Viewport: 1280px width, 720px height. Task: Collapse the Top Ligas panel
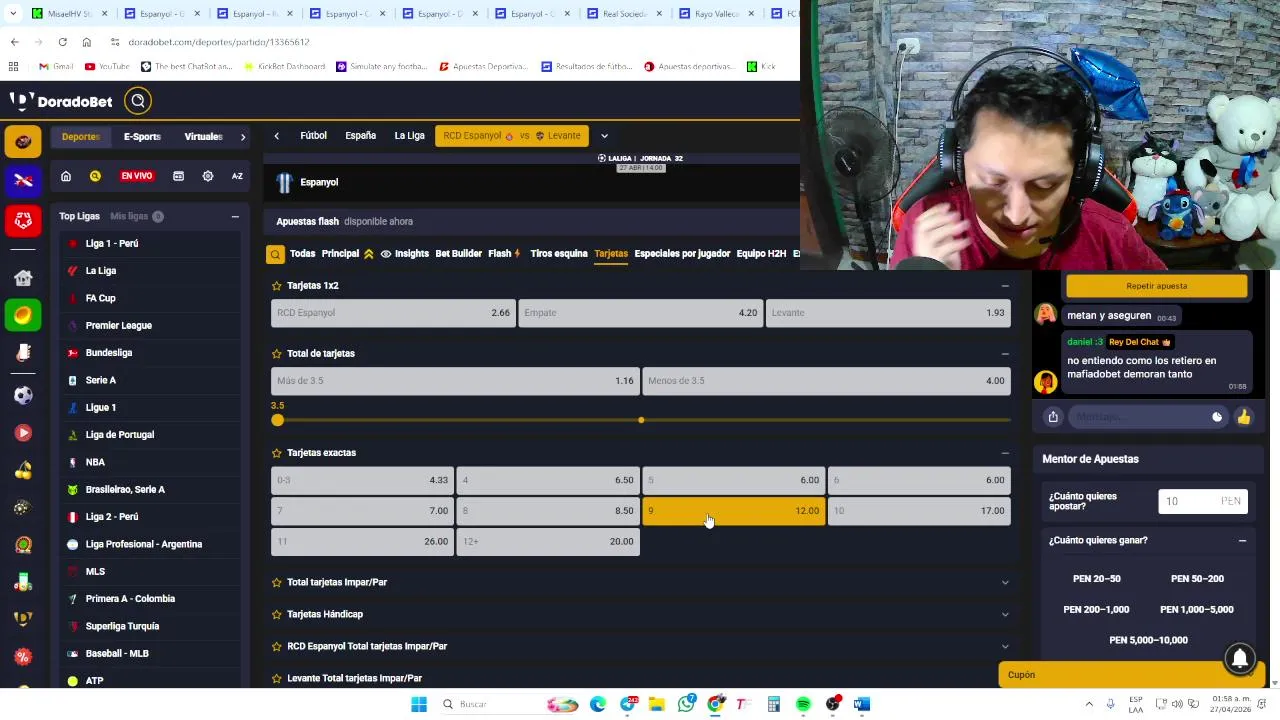coord(235,217)
